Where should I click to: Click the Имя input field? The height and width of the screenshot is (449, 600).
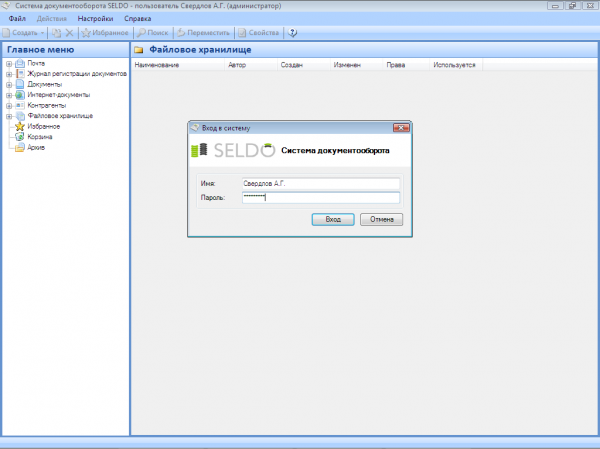pos(321,184)
